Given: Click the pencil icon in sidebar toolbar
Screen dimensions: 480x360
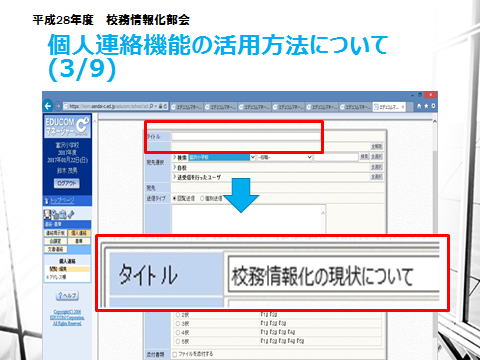Looking at the screenshot, I should (x=71, y=214).
